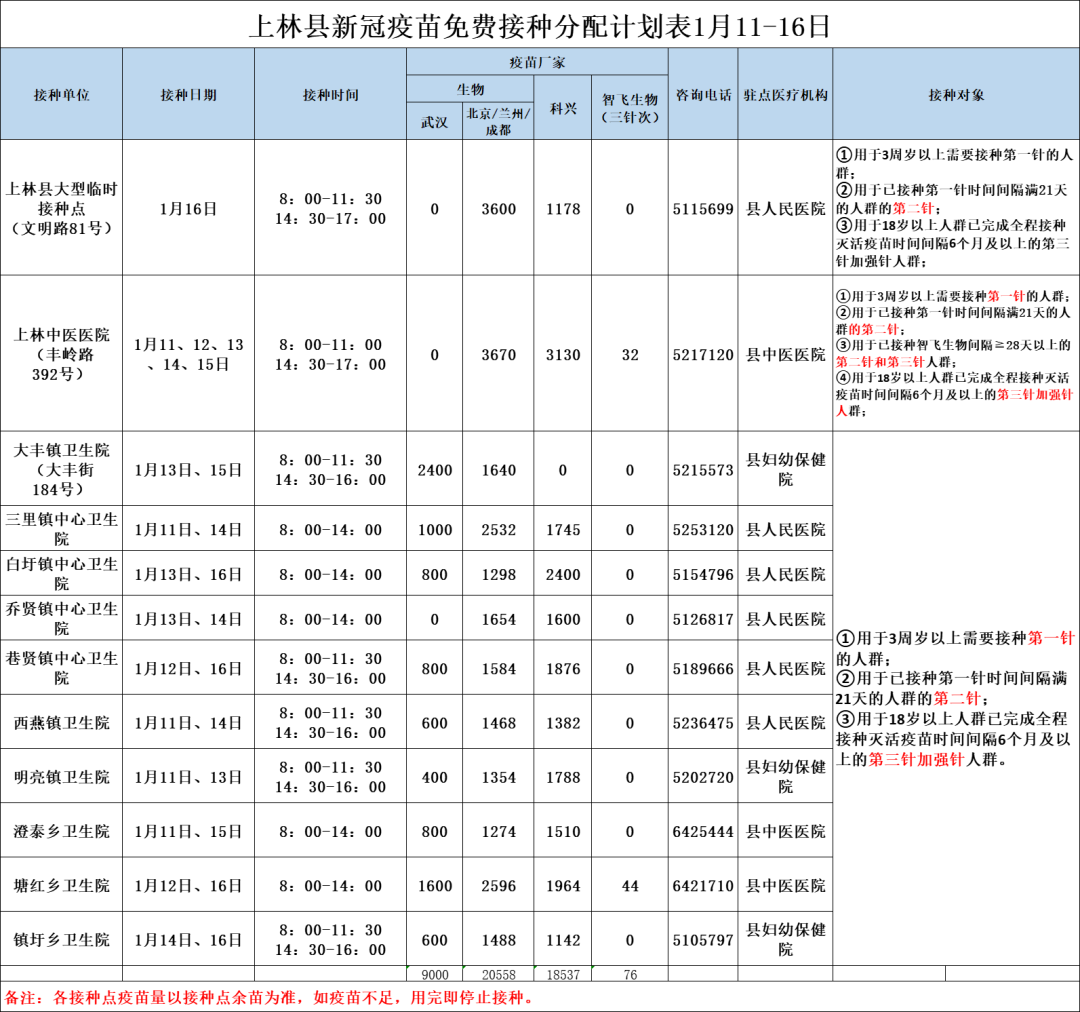Screen dimensions: 1080x1012
Task: Click the 塘红乡卫生院 row name
Action: pyautogui.click(x=61, y=885)
